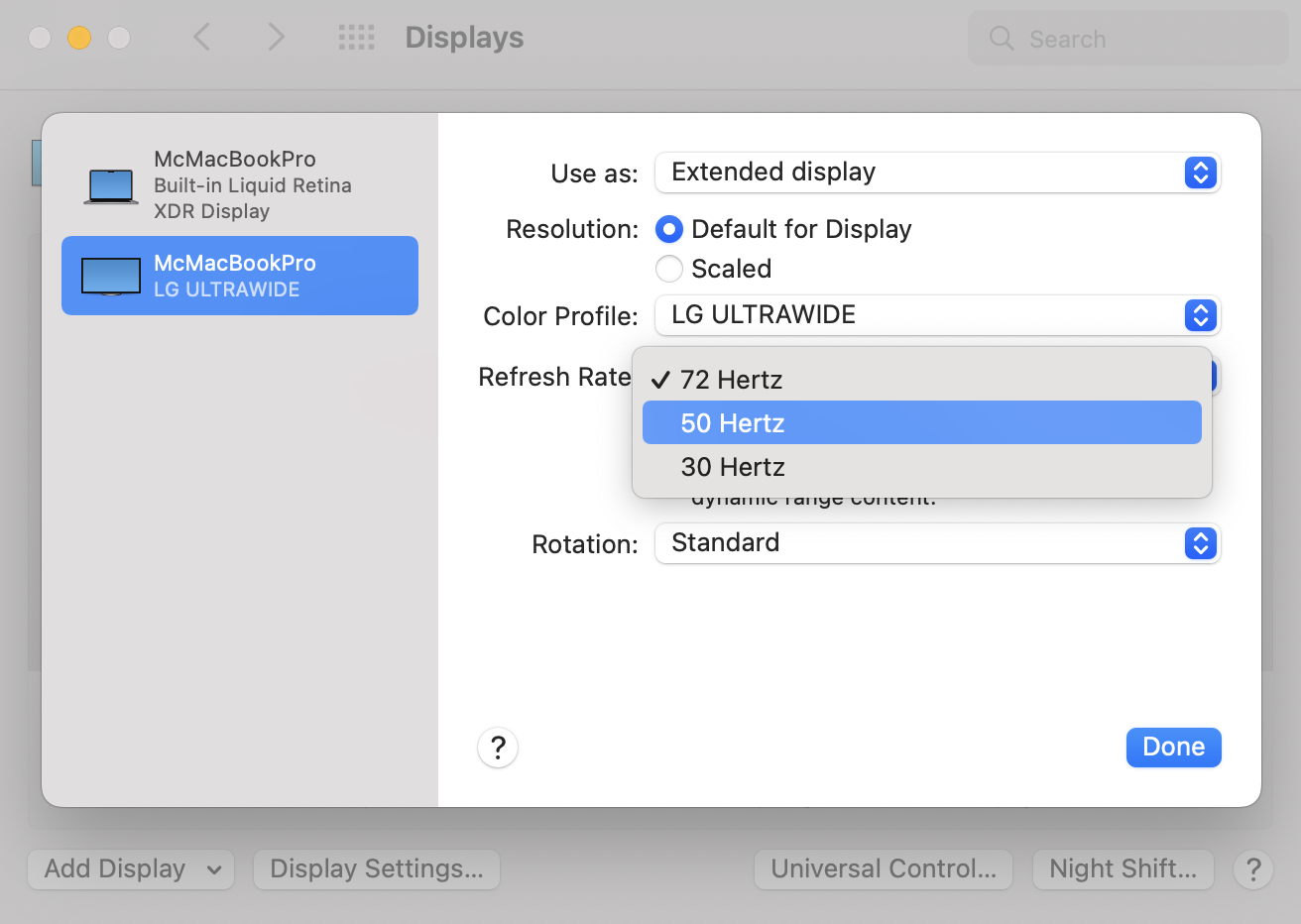This screenshot has width=1301, height=924.
Task: Open help from the dialog's question mark
Action: [498, 748]
